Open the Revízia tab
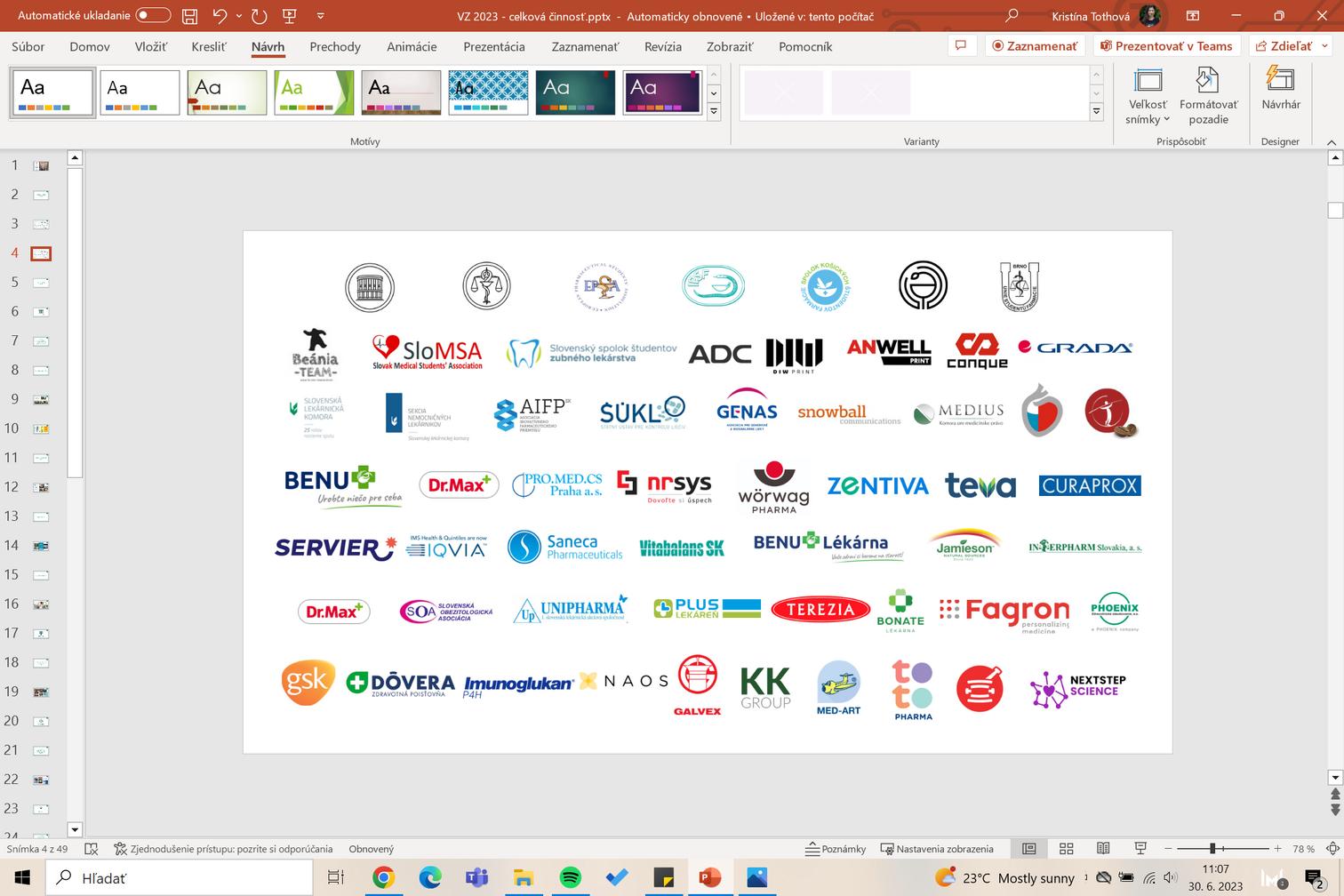 click(x=663, y=46)
